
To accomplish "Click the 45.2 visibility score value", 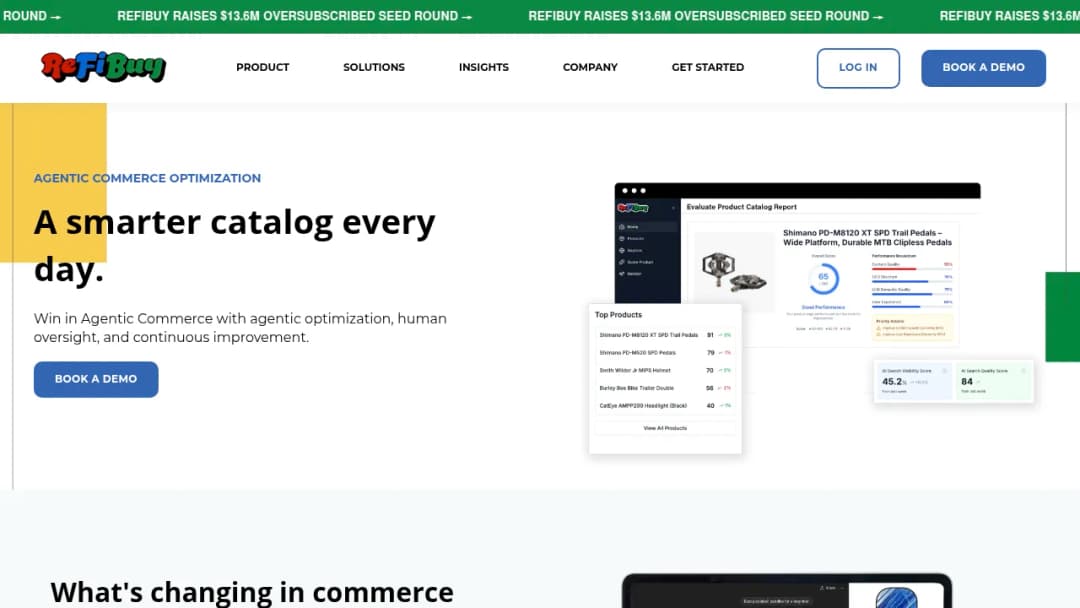I will (893, 381).
